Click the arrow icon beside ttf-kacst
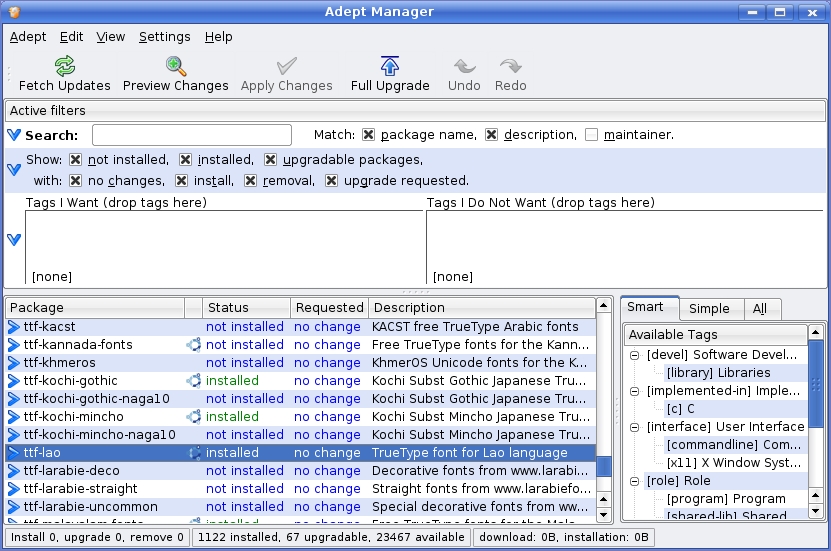831x551 pixels. pyautogui.click(x=14, y=327)
